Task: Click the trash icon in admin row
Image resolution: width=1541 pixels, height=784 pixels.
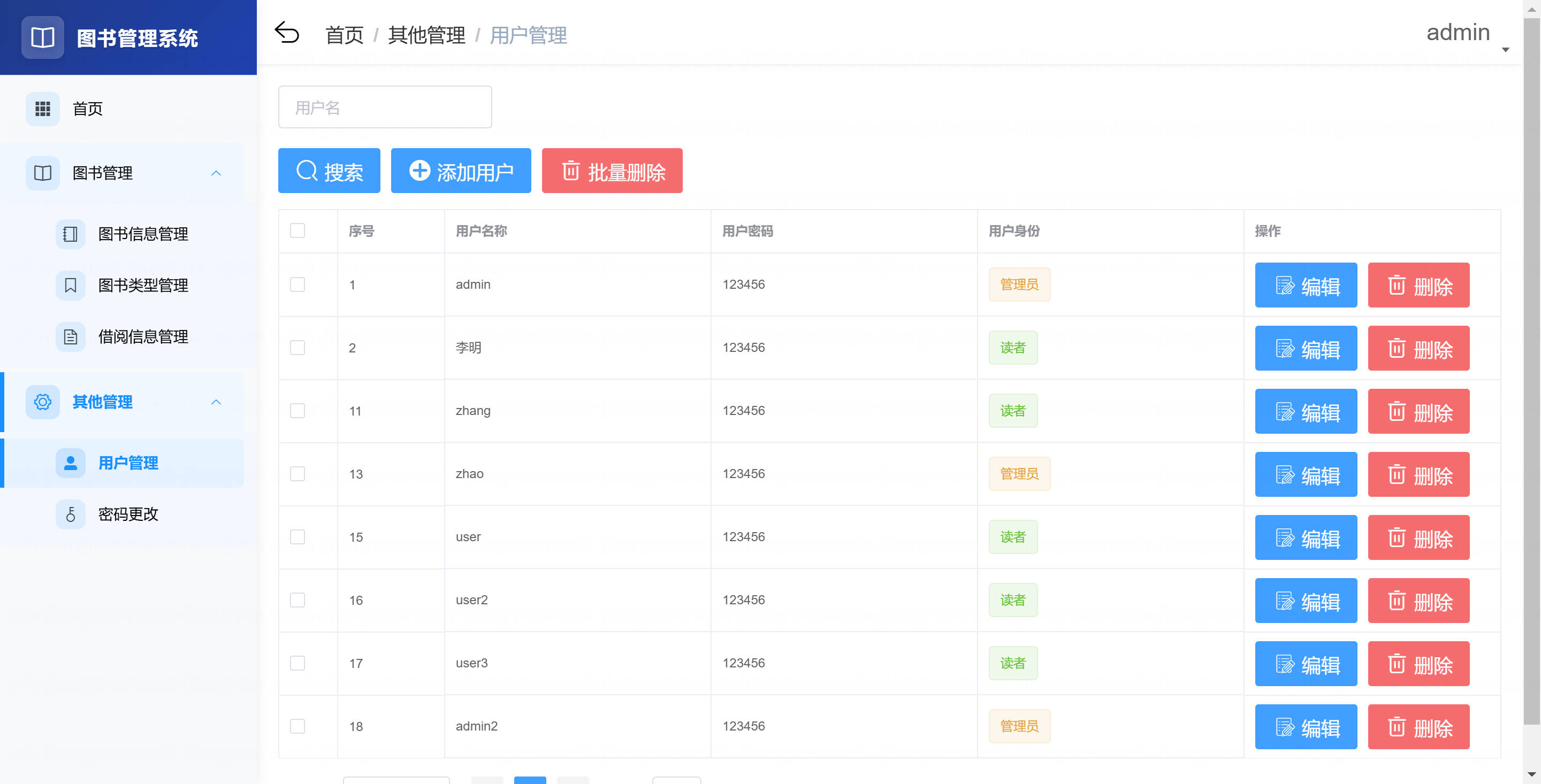Action: pyautogui.click(x=1396, y=285)
